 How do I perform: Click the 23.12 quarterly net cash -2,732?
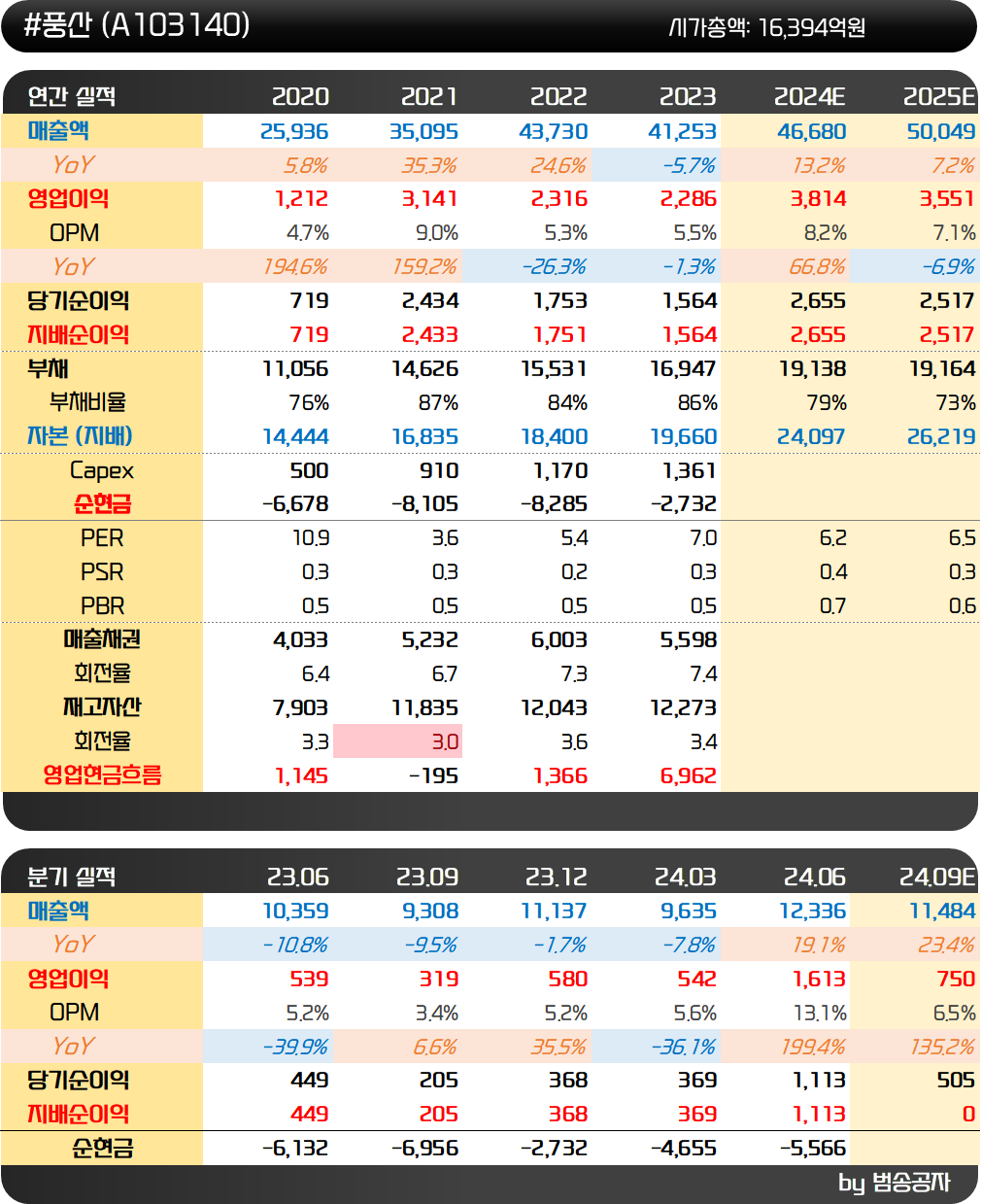point(554,1148)
